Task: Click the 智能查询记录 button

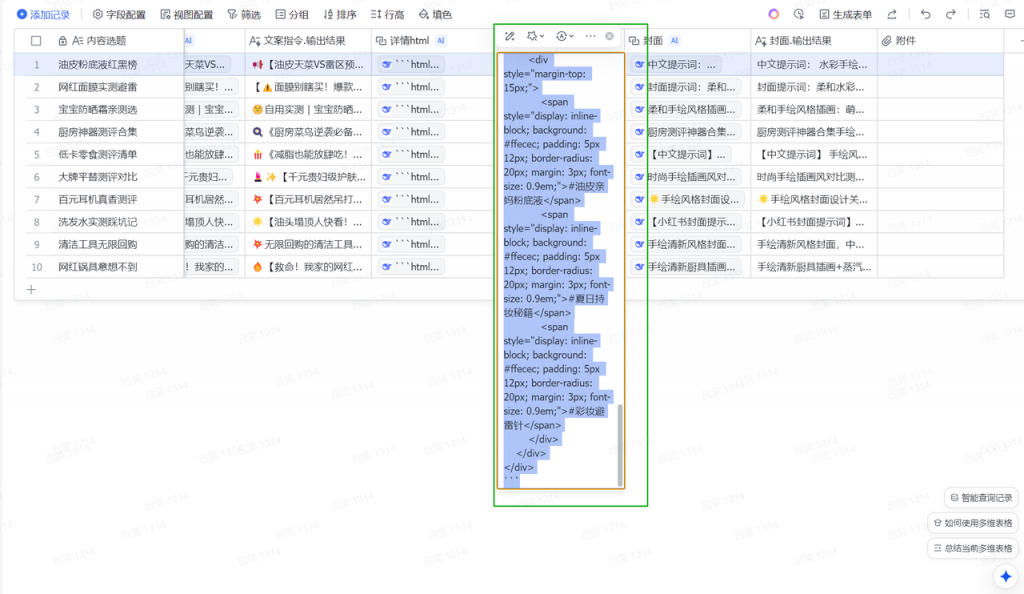Action: [x=982, y=497]
